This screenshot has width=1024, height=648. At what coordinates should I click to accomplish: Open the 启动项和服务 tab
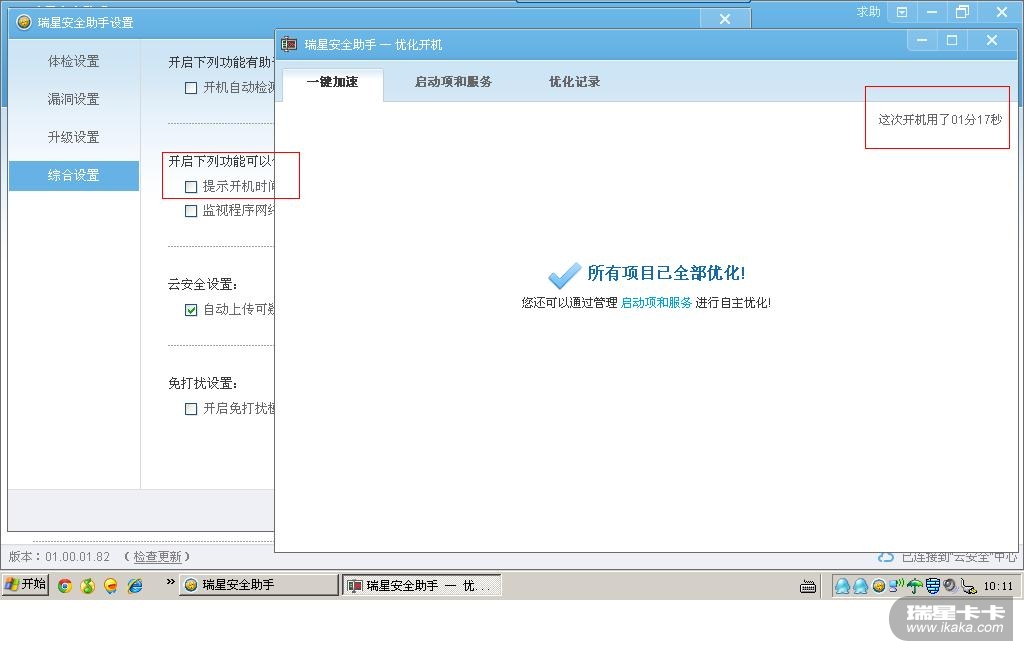[x=453, y=82]
